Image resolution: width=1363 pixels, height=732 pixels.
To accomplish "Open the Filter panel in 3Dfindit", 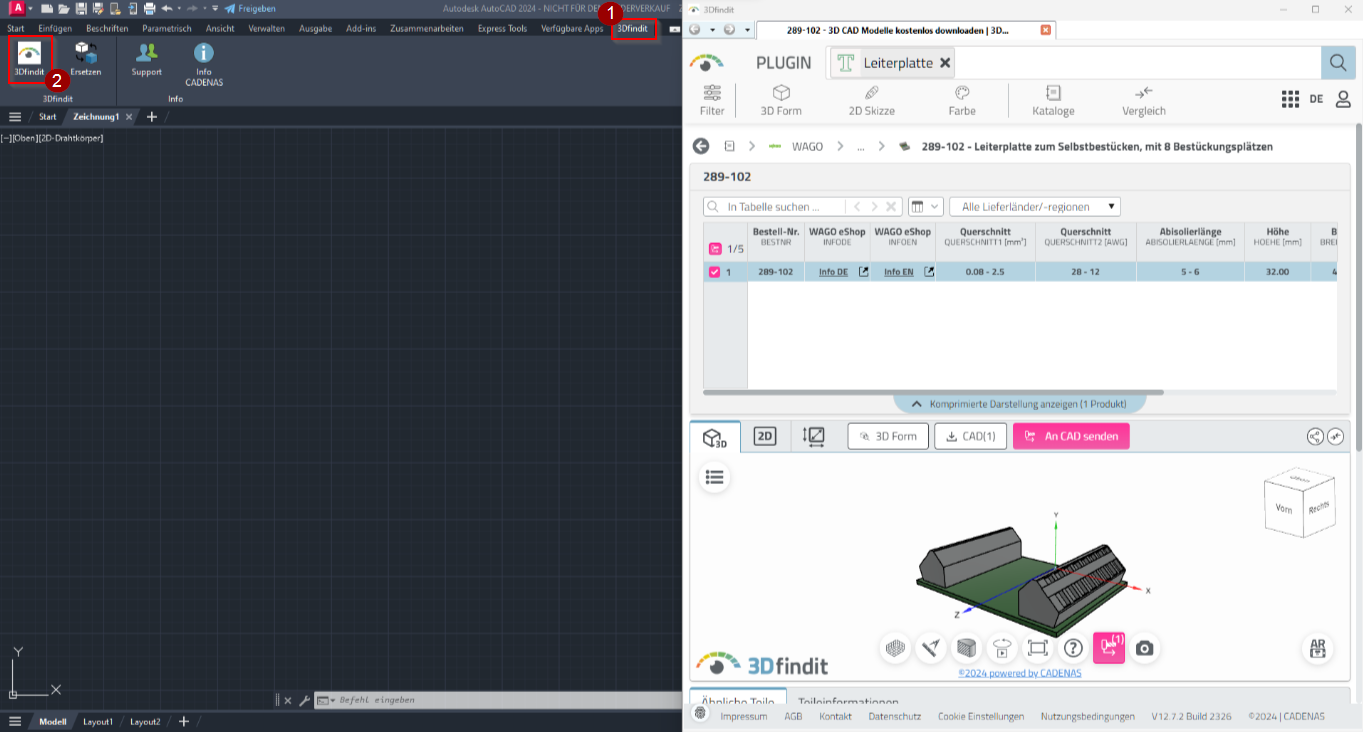I will pyautogui.click(x=712, y=100).
